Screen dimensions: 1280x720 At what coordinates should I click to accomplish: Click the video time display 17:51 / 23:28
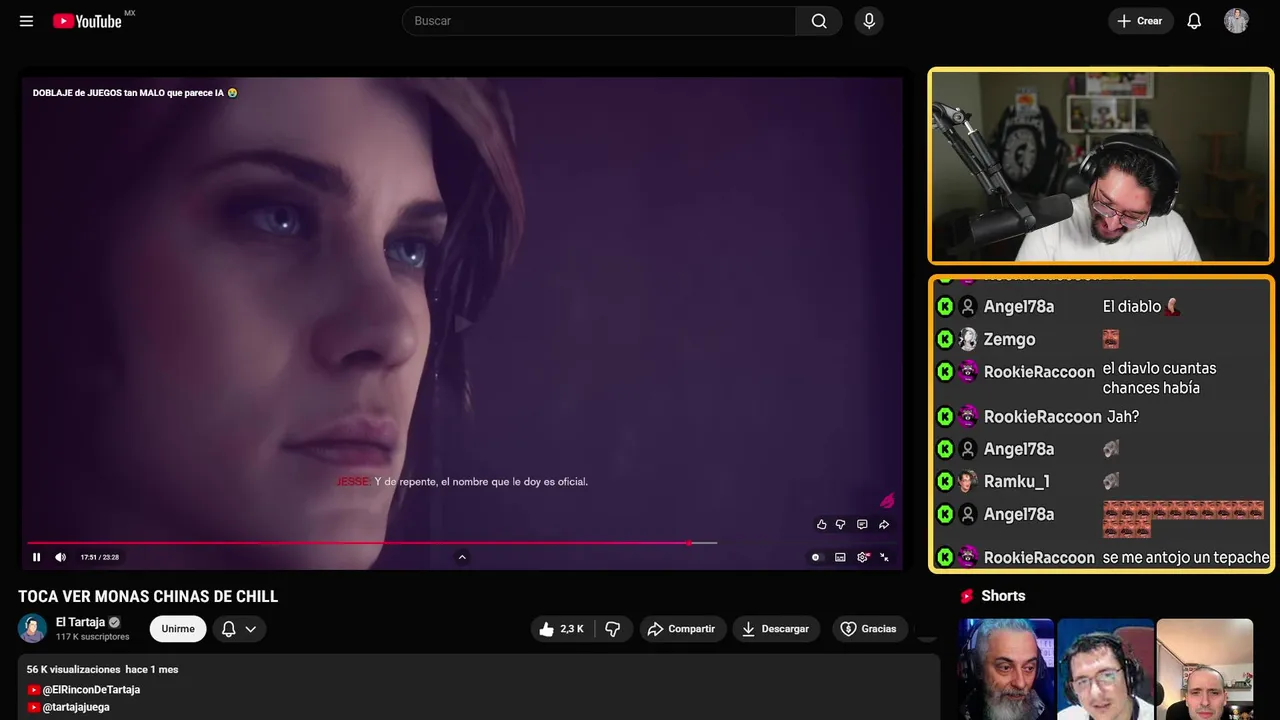(100, 557)
